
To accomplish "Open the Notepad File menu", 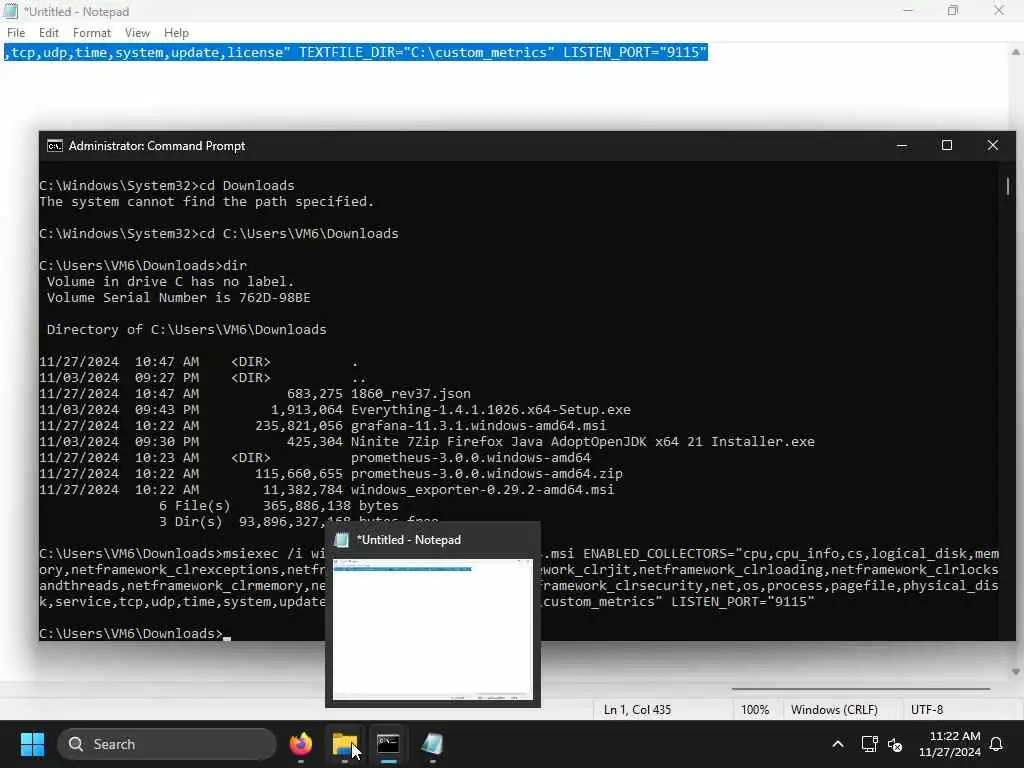I will [16, 33].
